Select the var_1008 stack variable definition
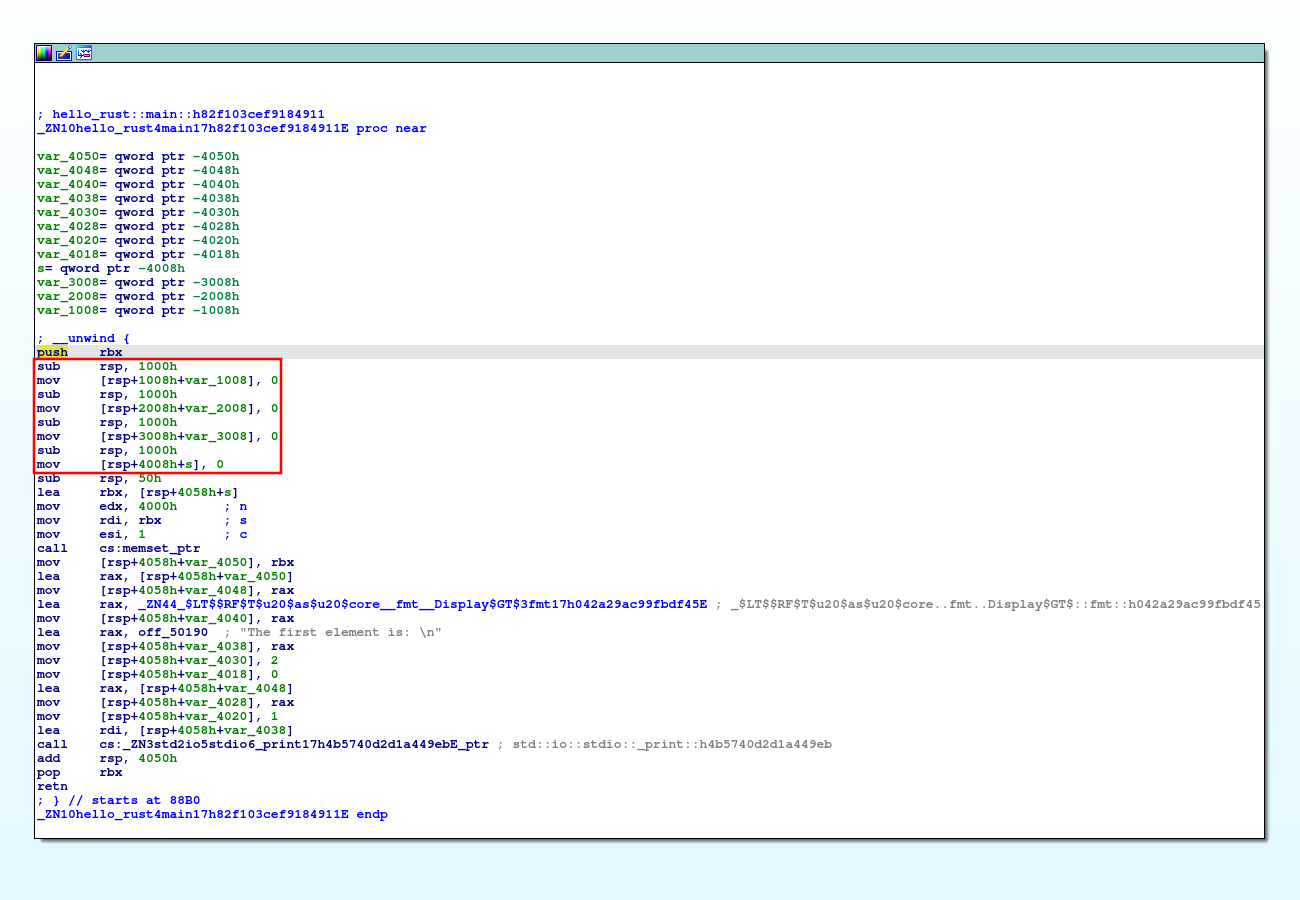 pos(70,310)
